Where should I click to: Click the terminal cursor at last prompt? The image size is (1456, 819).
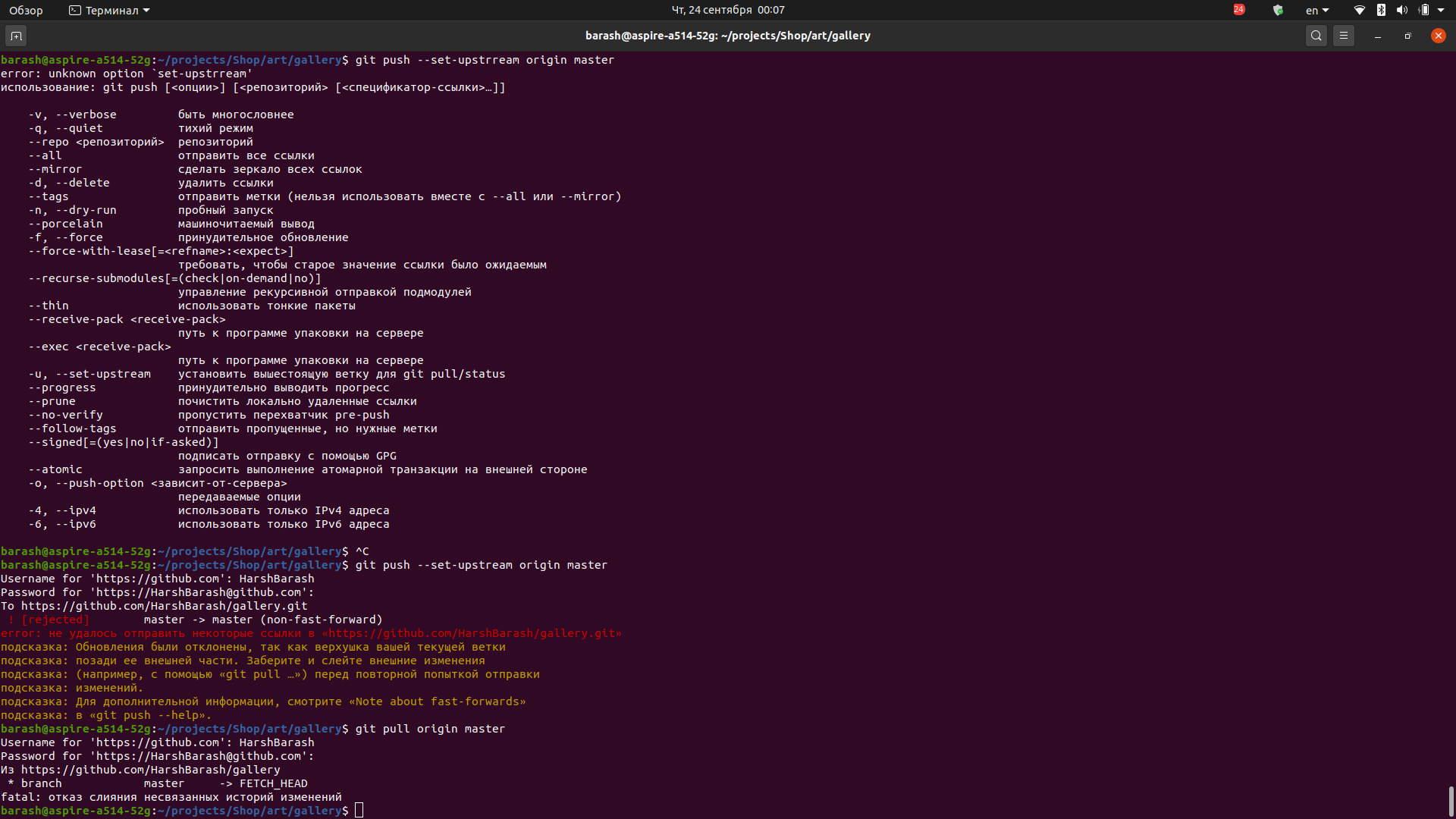tap(359, 811)
